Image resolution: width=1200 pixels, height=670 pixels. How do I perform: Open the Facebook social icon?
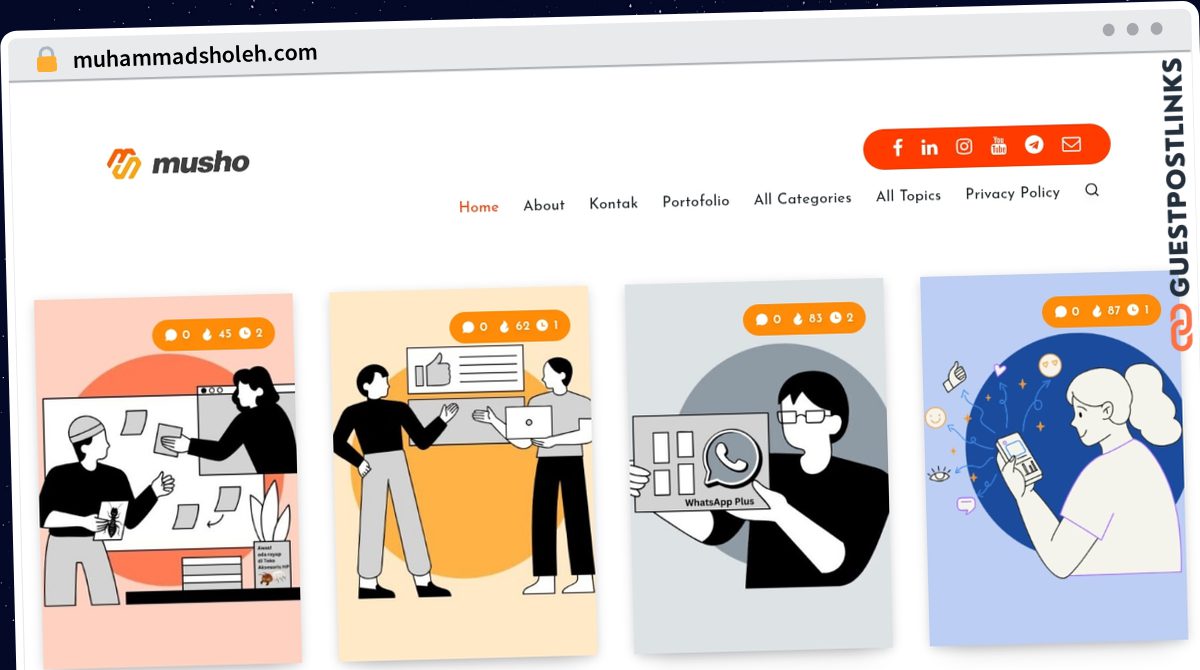click(x=897, y=148)
